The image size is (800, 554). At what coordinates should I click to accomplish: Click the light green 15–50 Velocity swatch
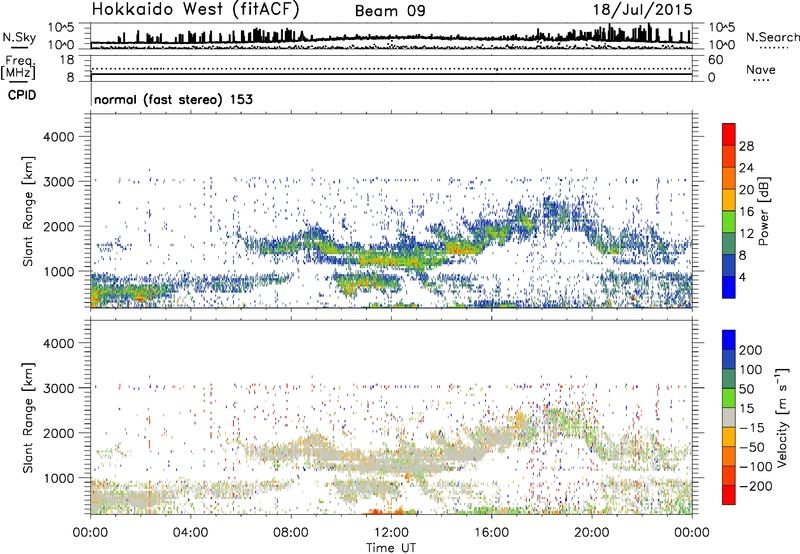pos(729,398)
